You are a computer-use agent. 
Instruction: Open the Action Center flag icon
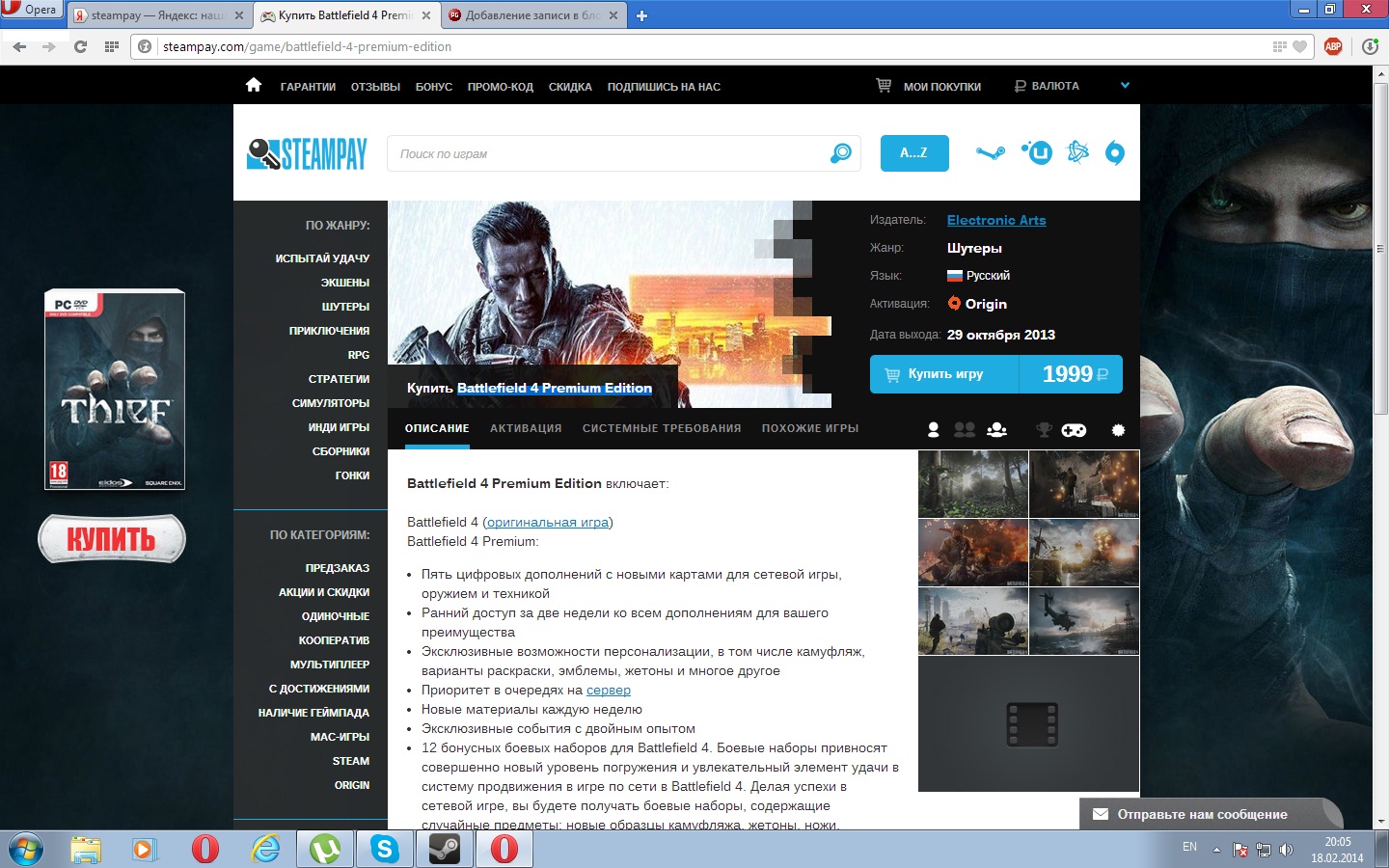pyautogui.click(x=1240, y=850)
